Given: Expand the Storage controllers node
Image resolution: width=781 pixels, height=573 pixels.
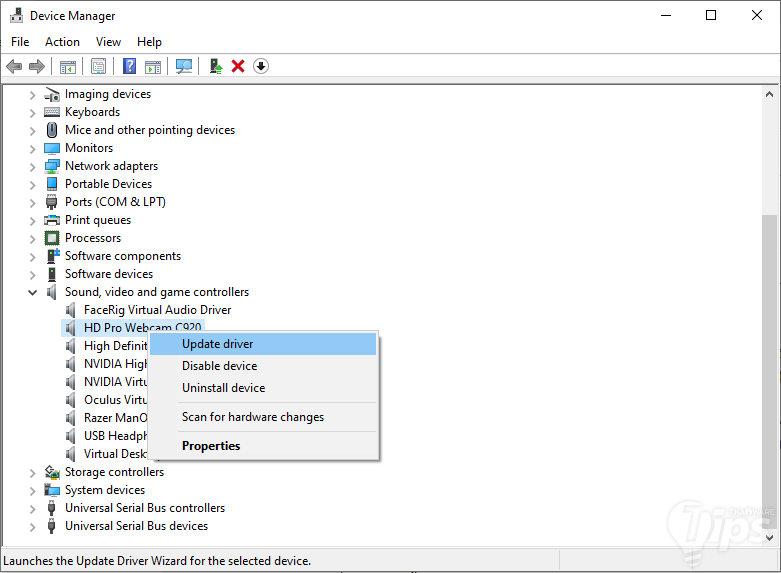Looking at the screenshot, I should click(x=32, y=472).
